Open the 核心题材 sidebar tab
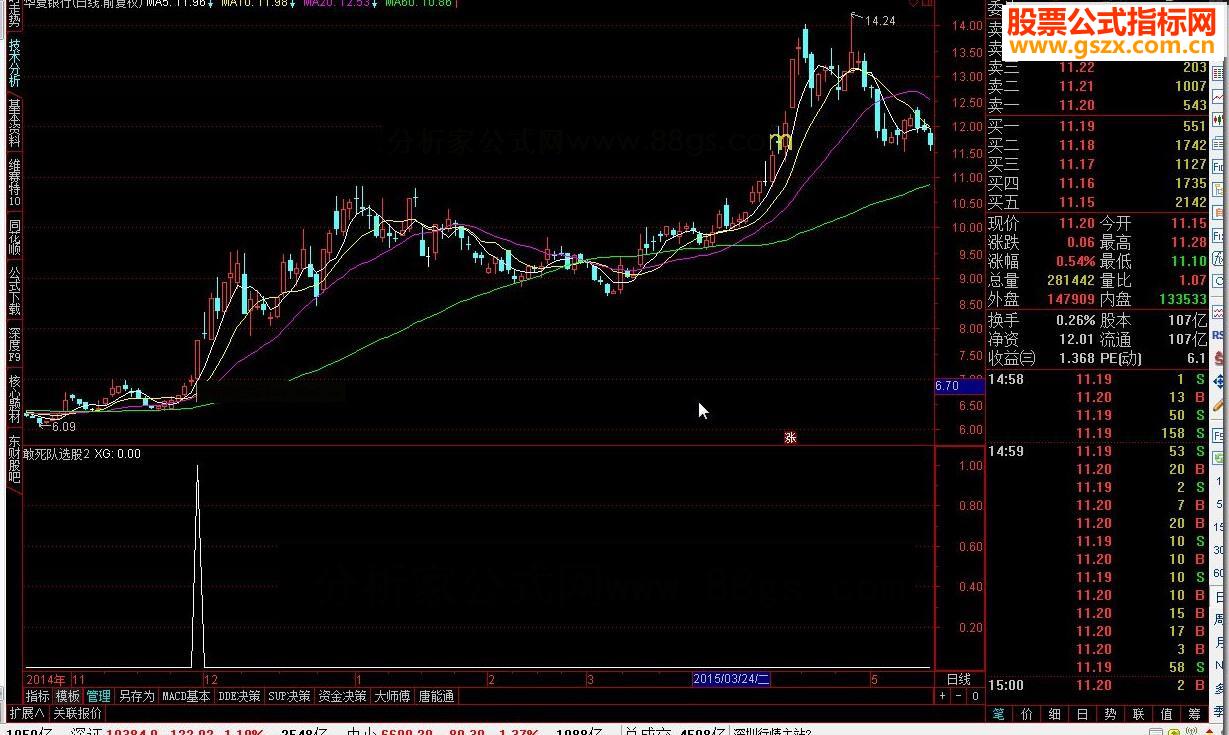Image resolution: width=1229 pixels, height=735 pixels. (x=14, y=398)
